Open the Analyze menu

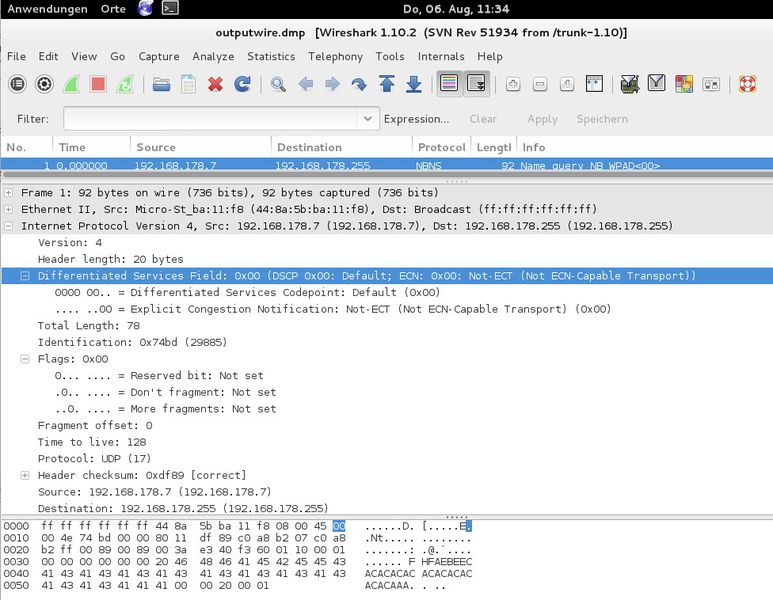pyautogui.click(x=213, y=56)
